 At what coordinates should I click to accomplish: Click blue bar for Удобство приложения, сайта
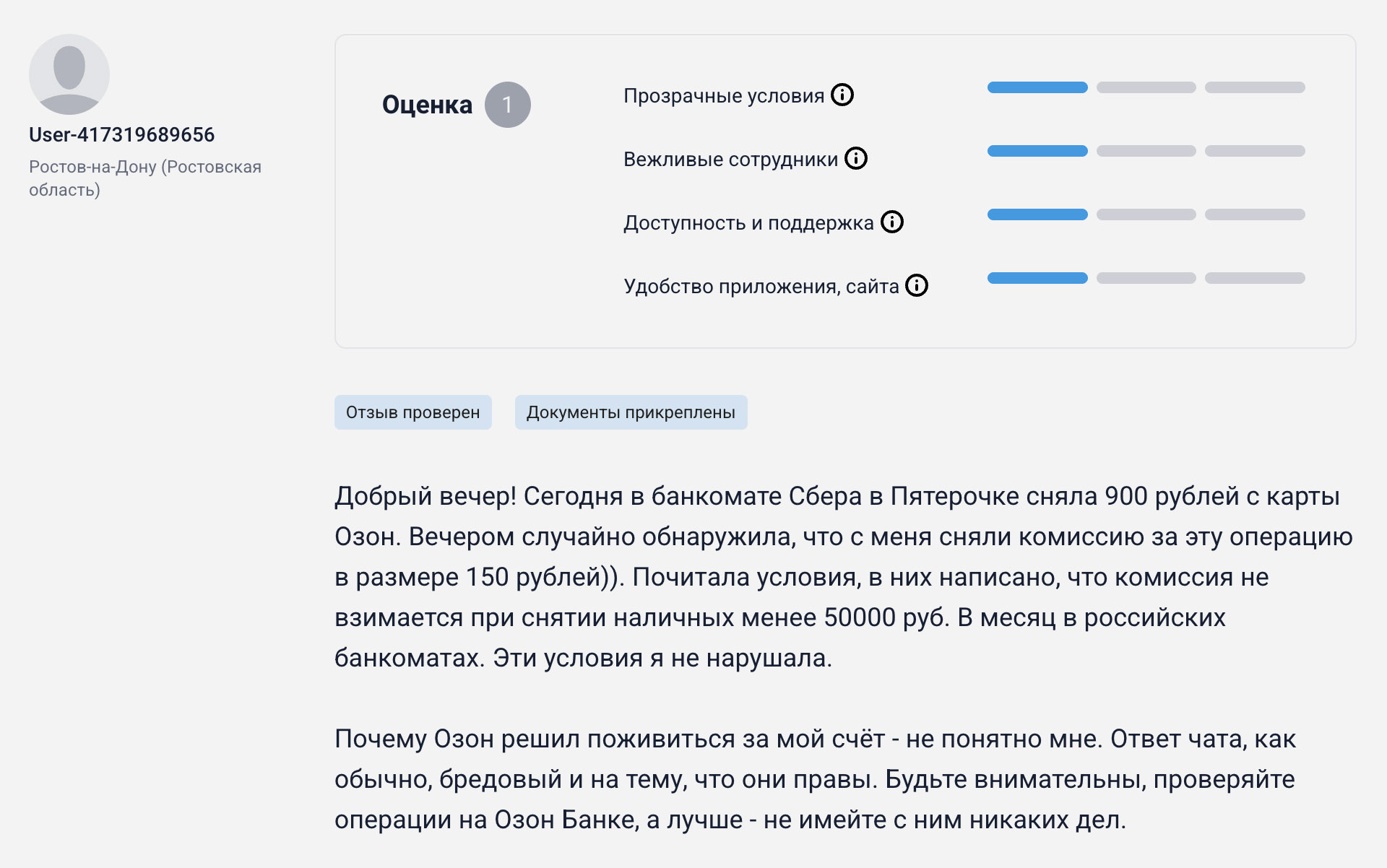[1037, 278]
